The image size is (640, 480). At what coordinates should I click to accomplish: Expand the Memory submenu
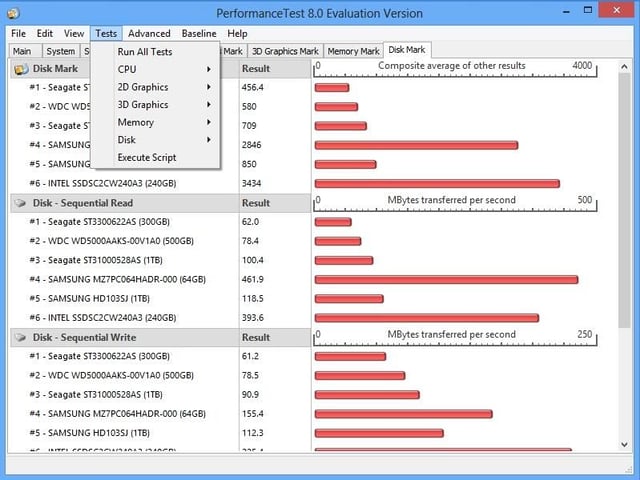[156, 122]
